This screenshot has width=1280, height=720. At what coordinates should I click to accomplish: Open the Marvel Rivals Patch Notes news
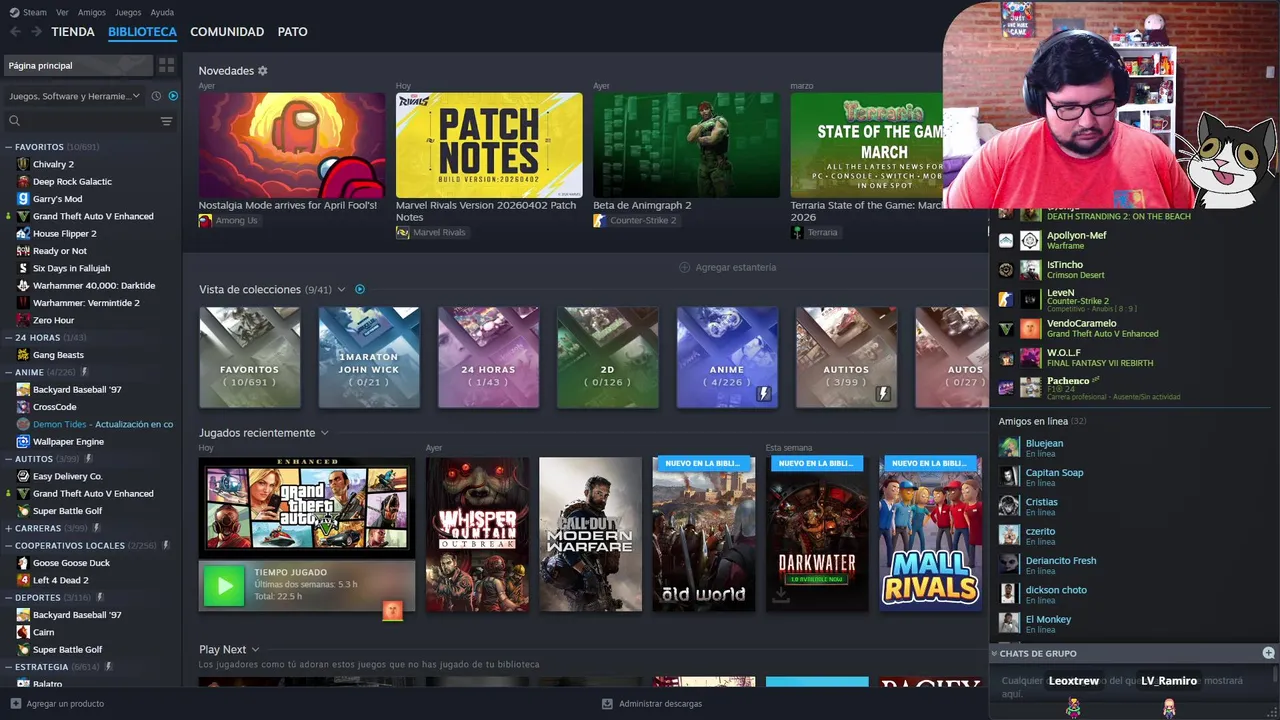coord(489,145)
